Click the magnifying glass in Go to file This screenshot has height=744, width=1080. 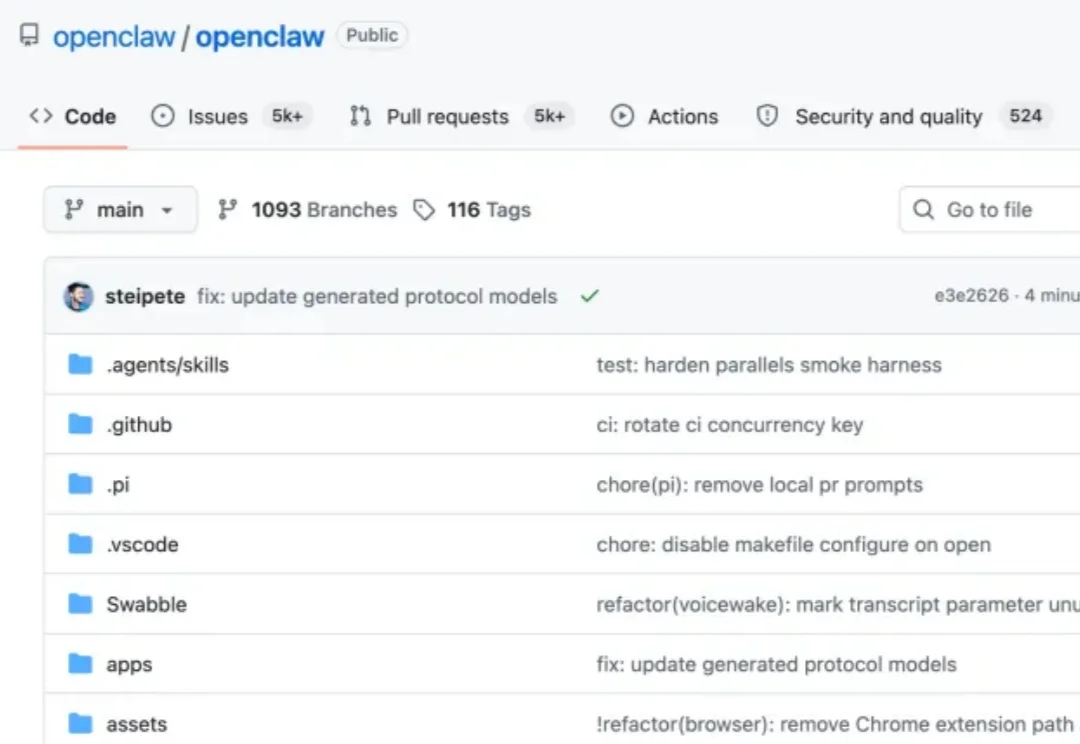[x=923, y=210]
